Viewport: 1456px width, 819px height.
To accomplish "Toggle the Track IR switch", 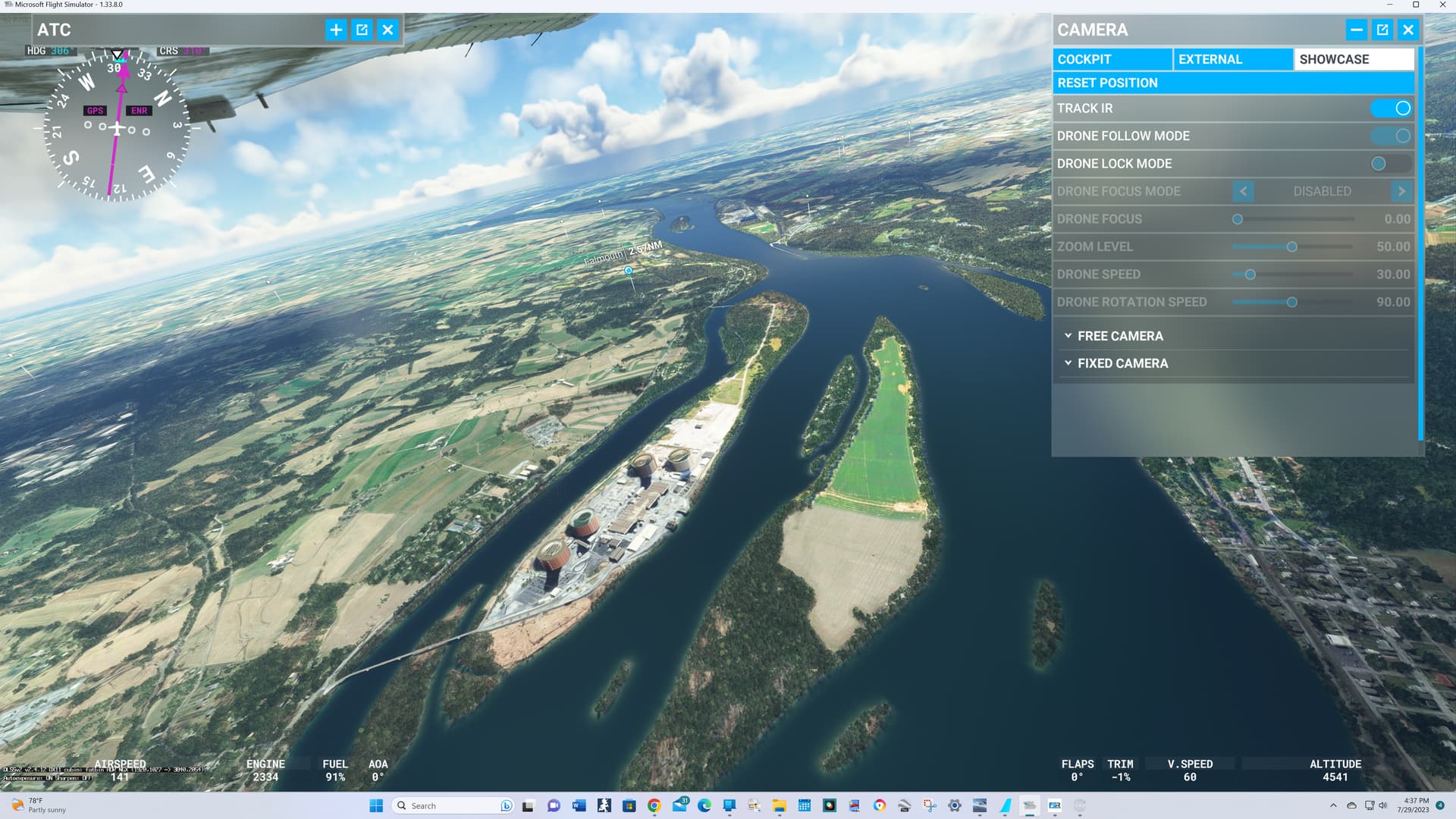I will [1391, 108].
